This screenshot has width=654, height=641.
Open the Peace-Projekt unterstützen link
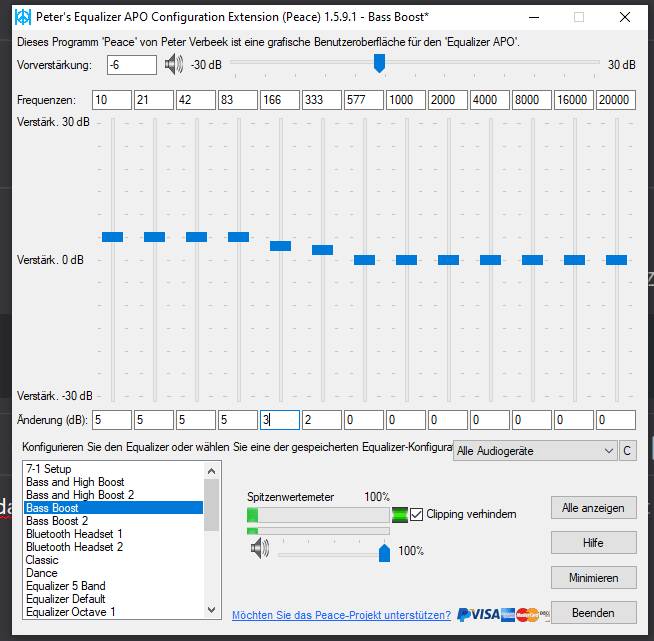coord(341,615)
